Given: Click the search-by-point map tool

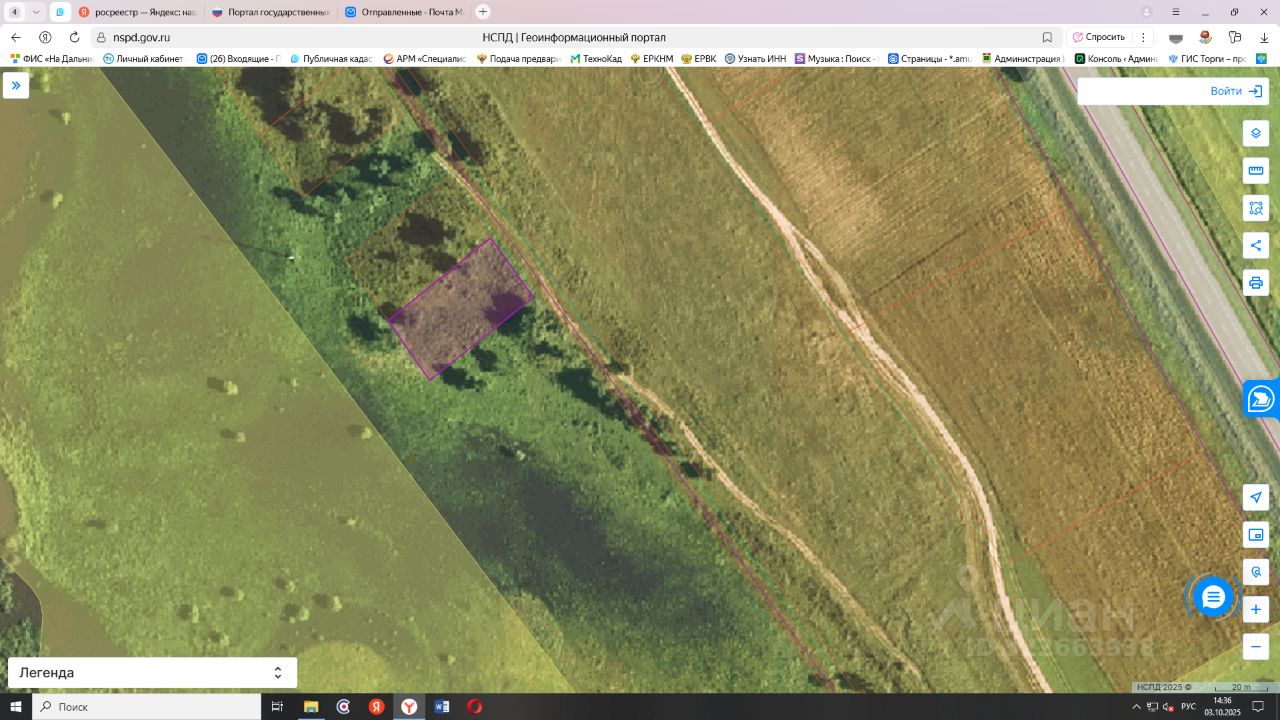Looking at the screenshot, I should pyautogui.click(x=1256, y=572).
